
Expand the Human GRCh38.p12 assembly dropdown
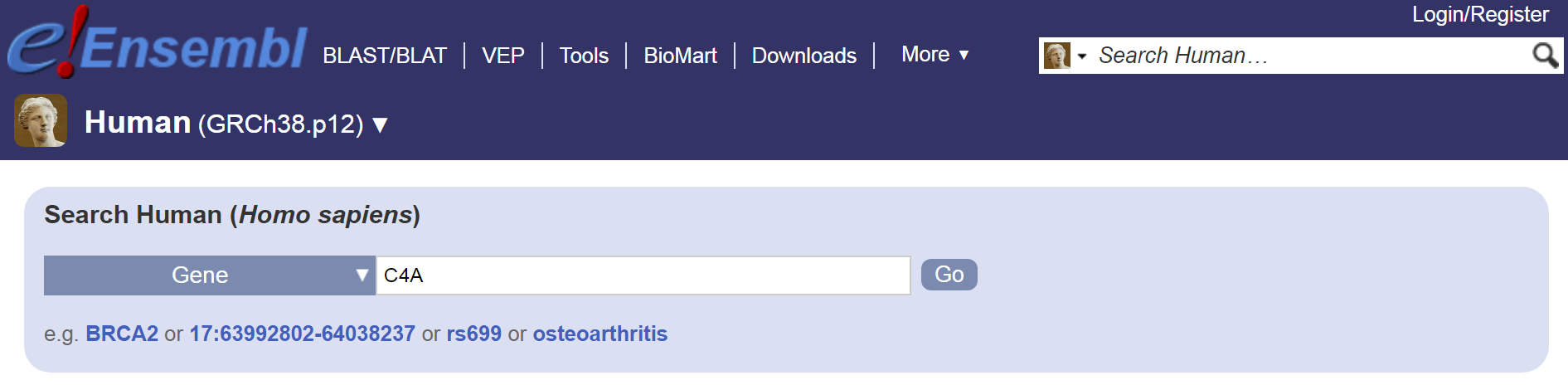tap(381, 124)
